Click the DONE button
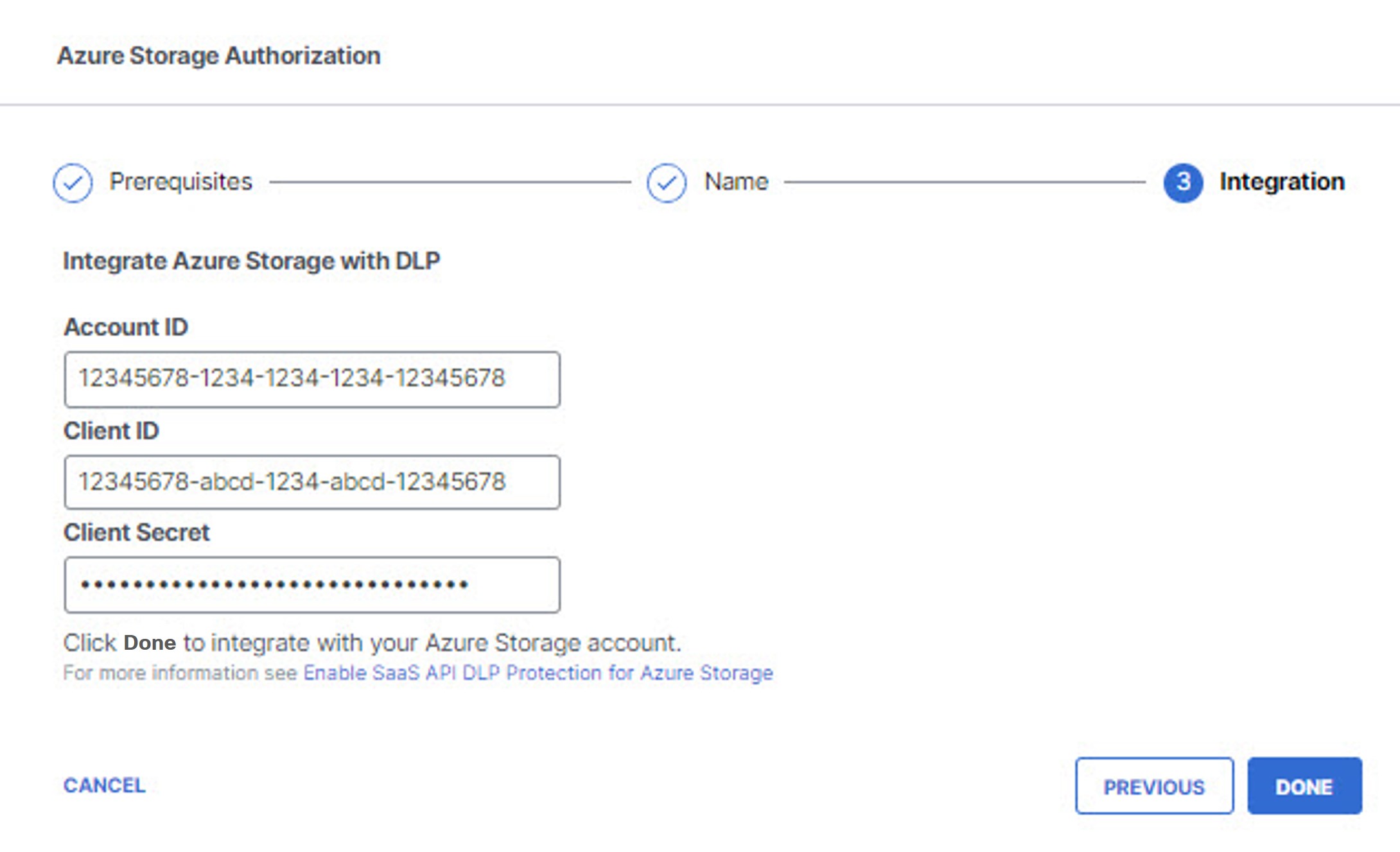 point(1304,786)
